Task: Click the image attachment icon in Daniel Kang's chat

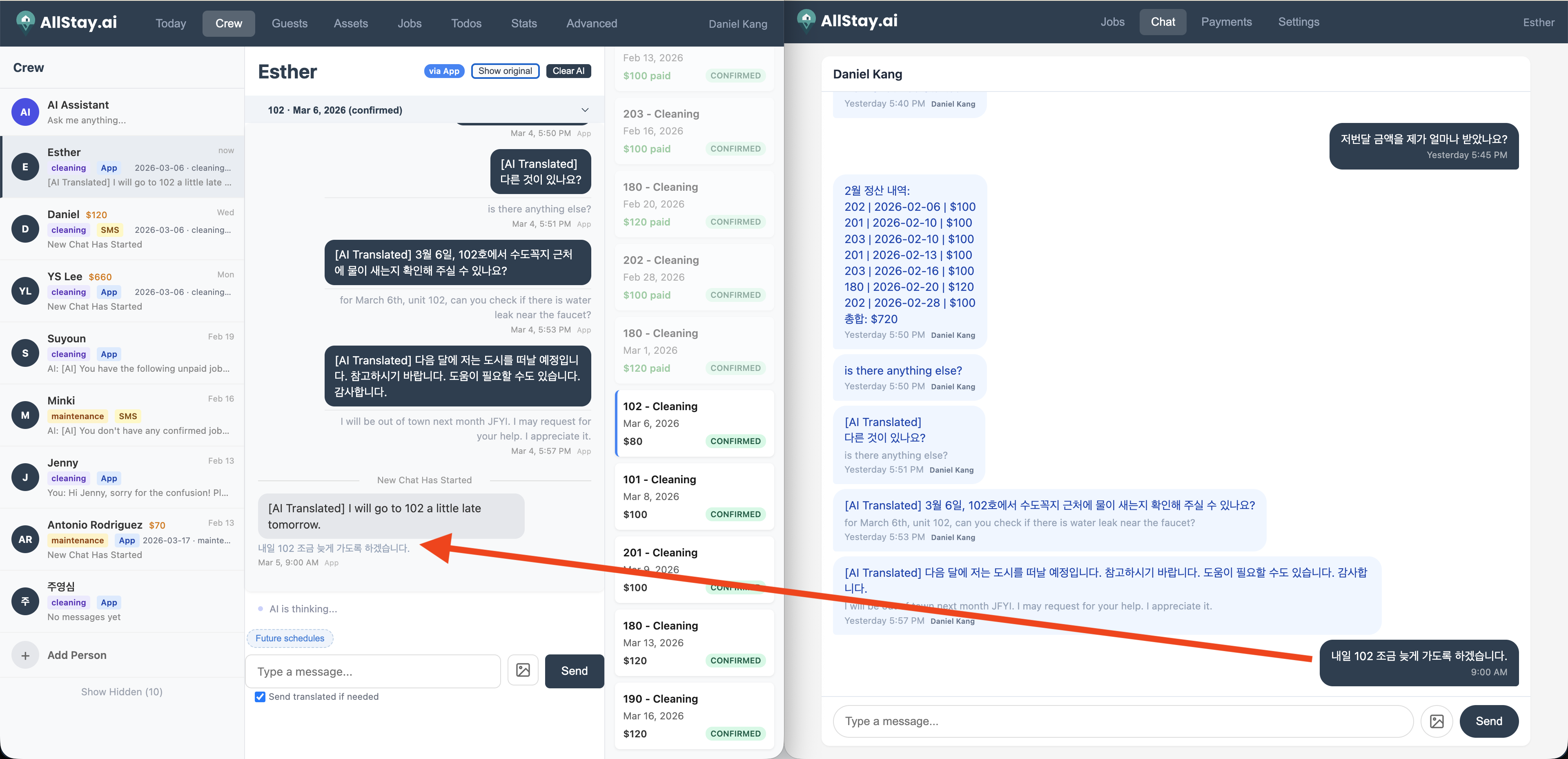Action: pos(1437,721)
